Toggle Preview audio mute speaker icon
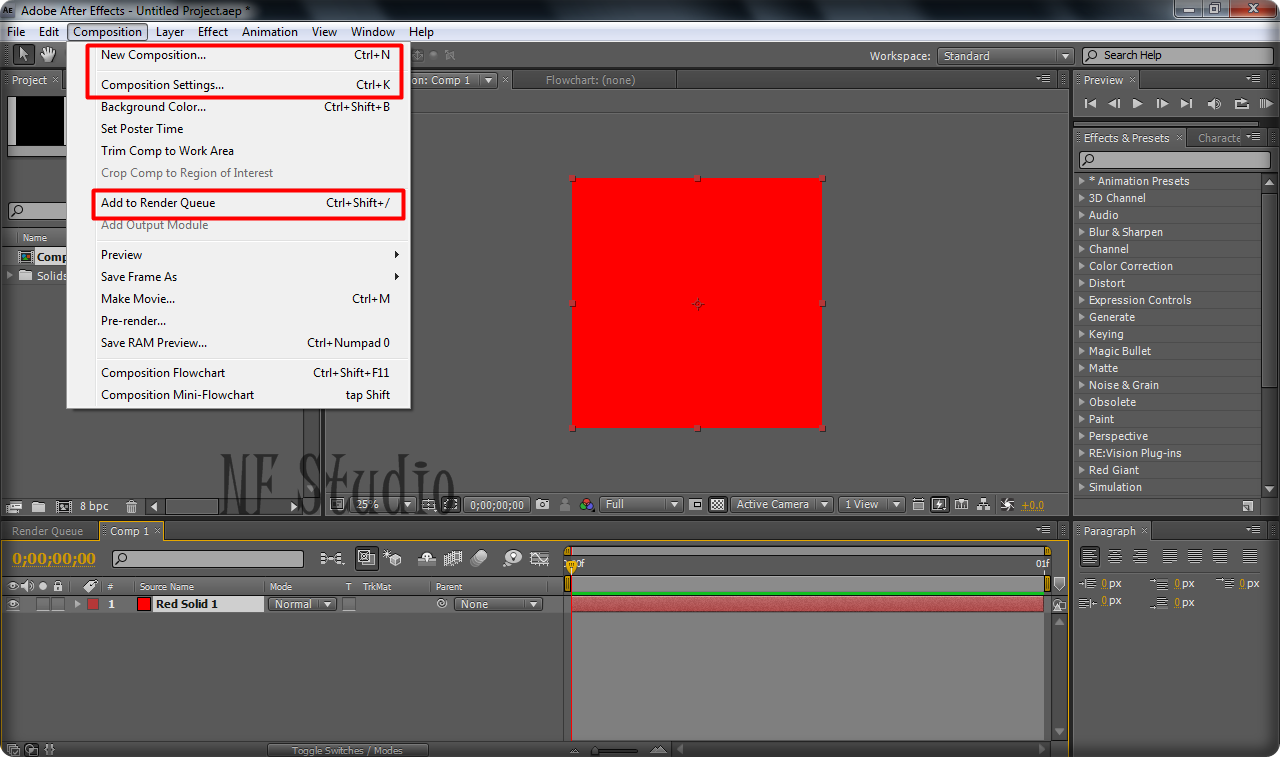The image size is (1280, 757). click(x=1214, y=103)
